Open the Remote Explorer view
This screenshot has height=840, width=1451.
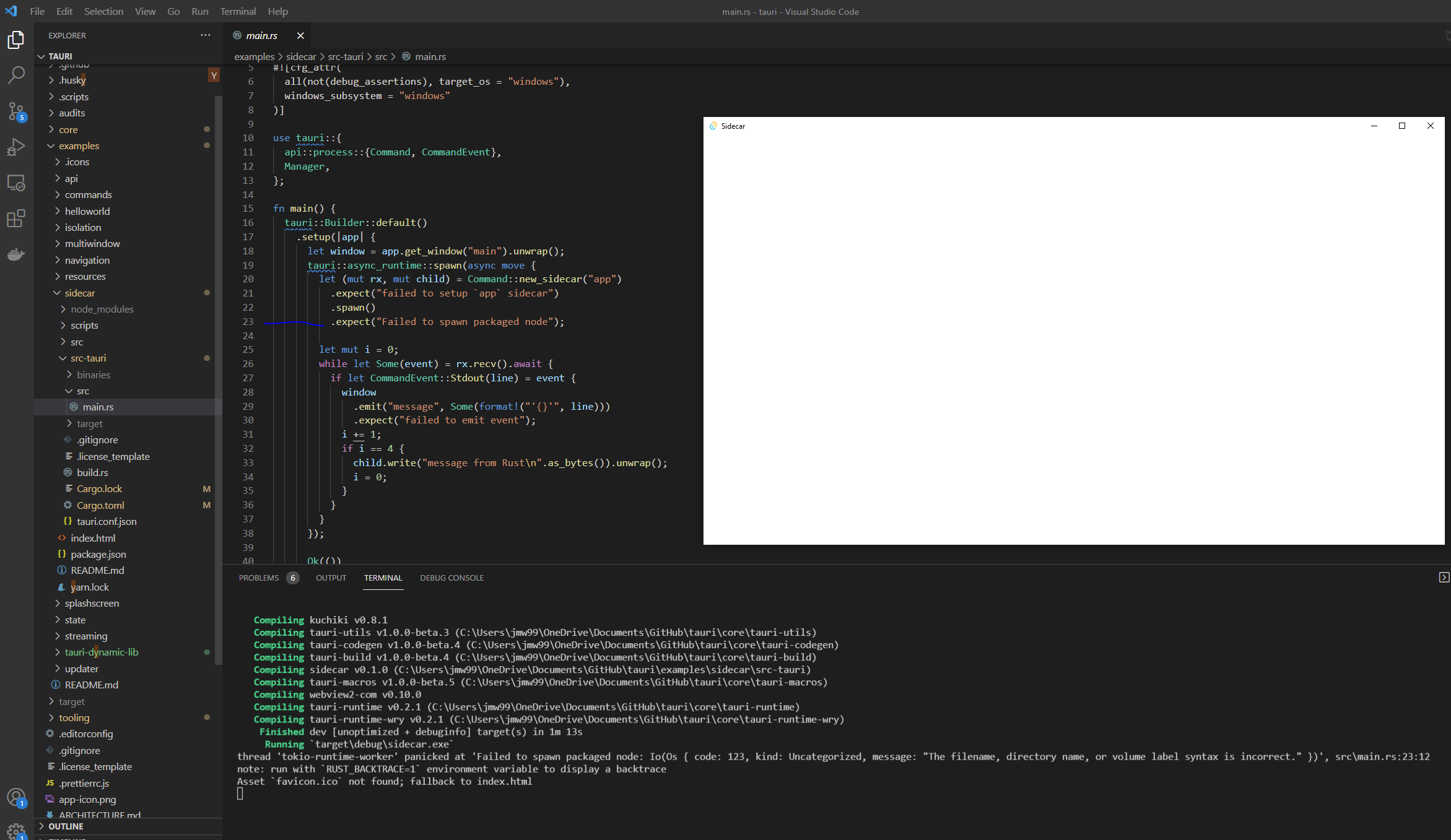(15, 183)
